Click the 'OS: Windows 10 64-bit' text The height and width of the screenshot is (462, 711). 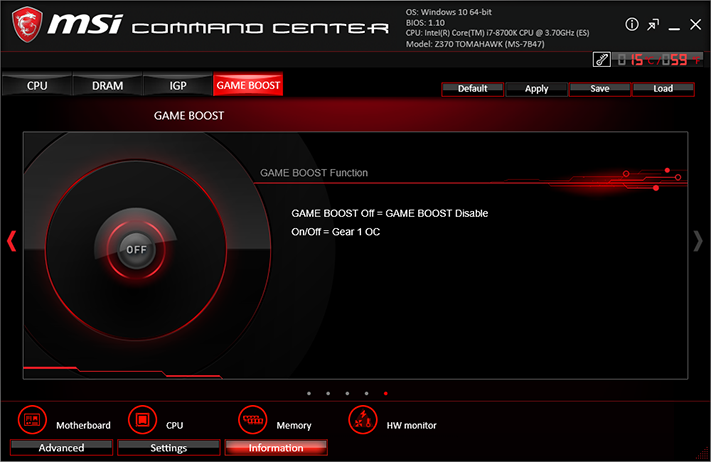pos(448,12)
